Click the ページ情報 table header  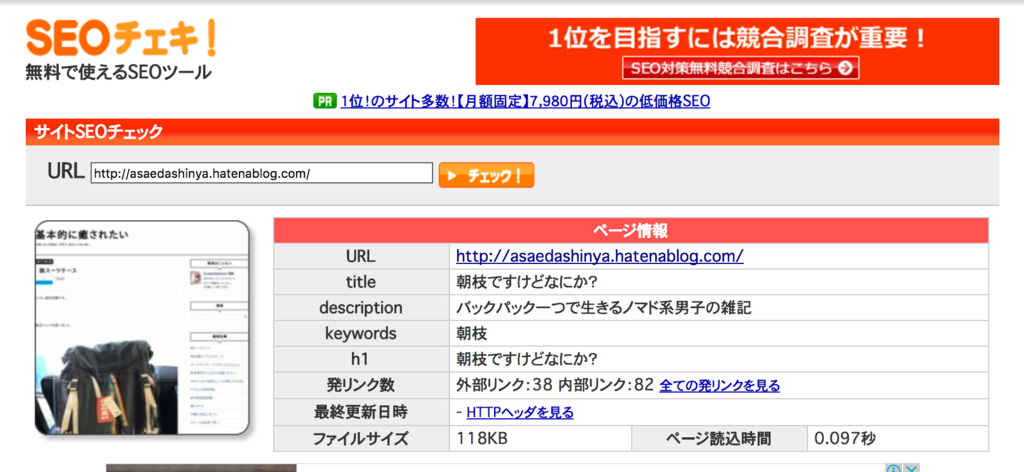pyautogui.click(x=631, y=230)
